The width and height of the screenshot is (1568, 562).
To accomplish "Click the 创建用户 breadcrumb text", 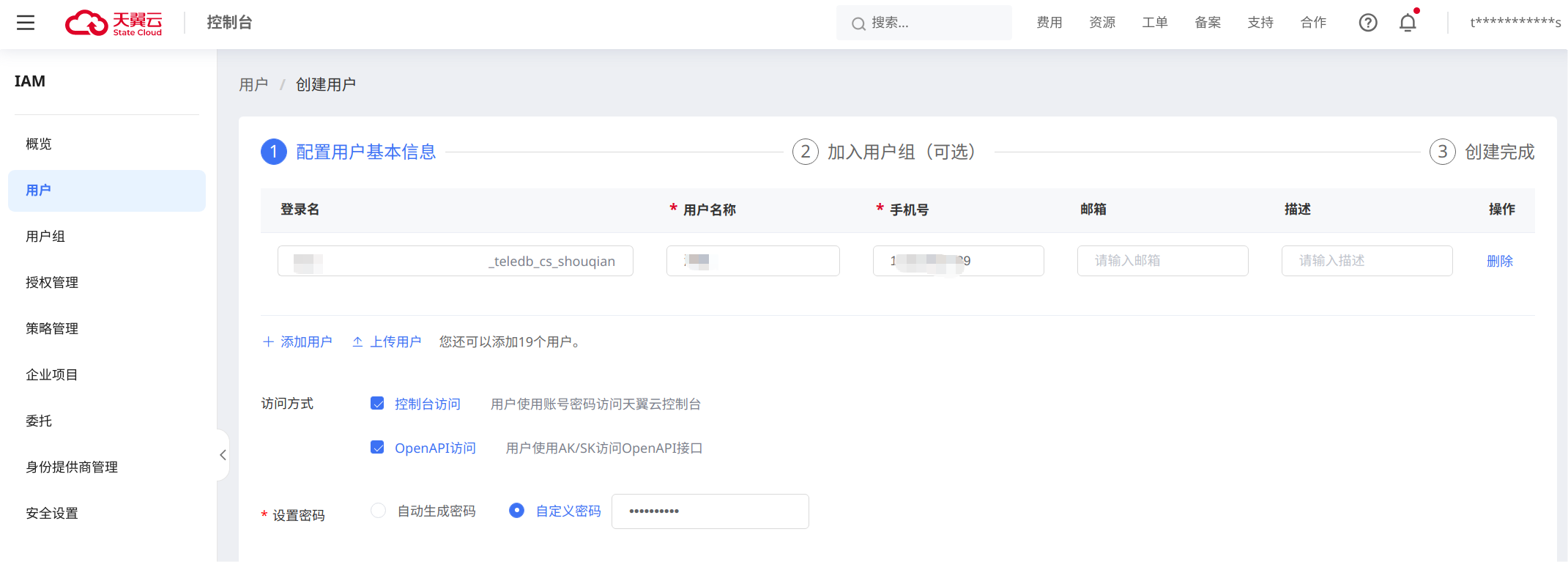I will (326, 85).
